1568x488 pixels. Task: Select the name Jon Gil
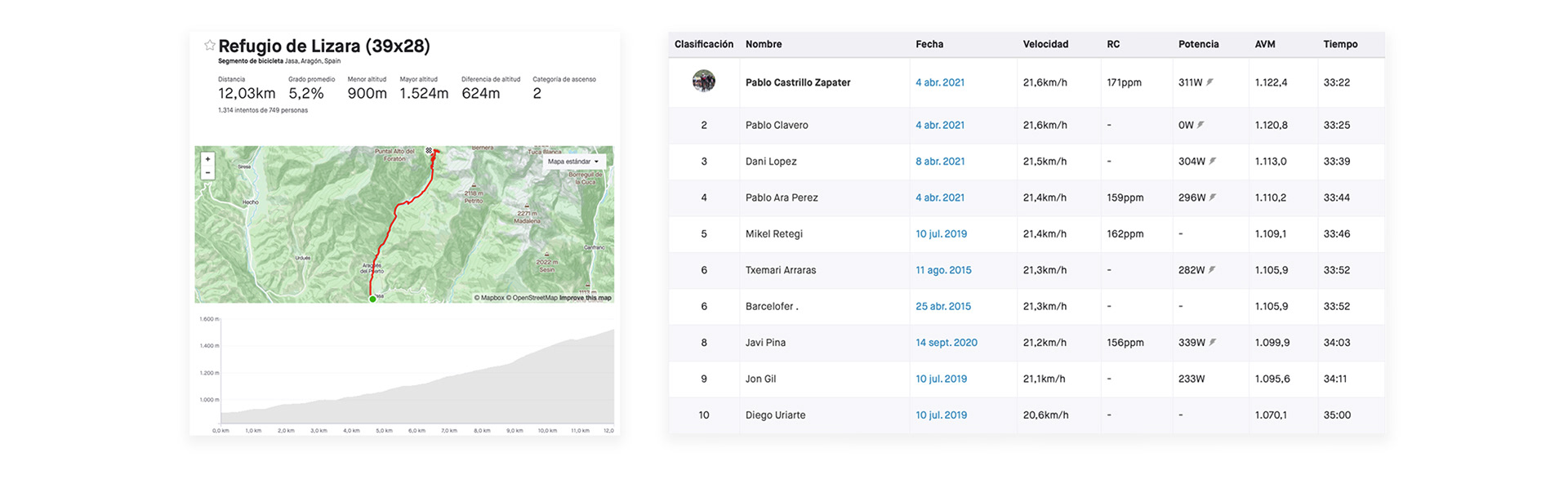pyautogui.click(x=760, y=379)
